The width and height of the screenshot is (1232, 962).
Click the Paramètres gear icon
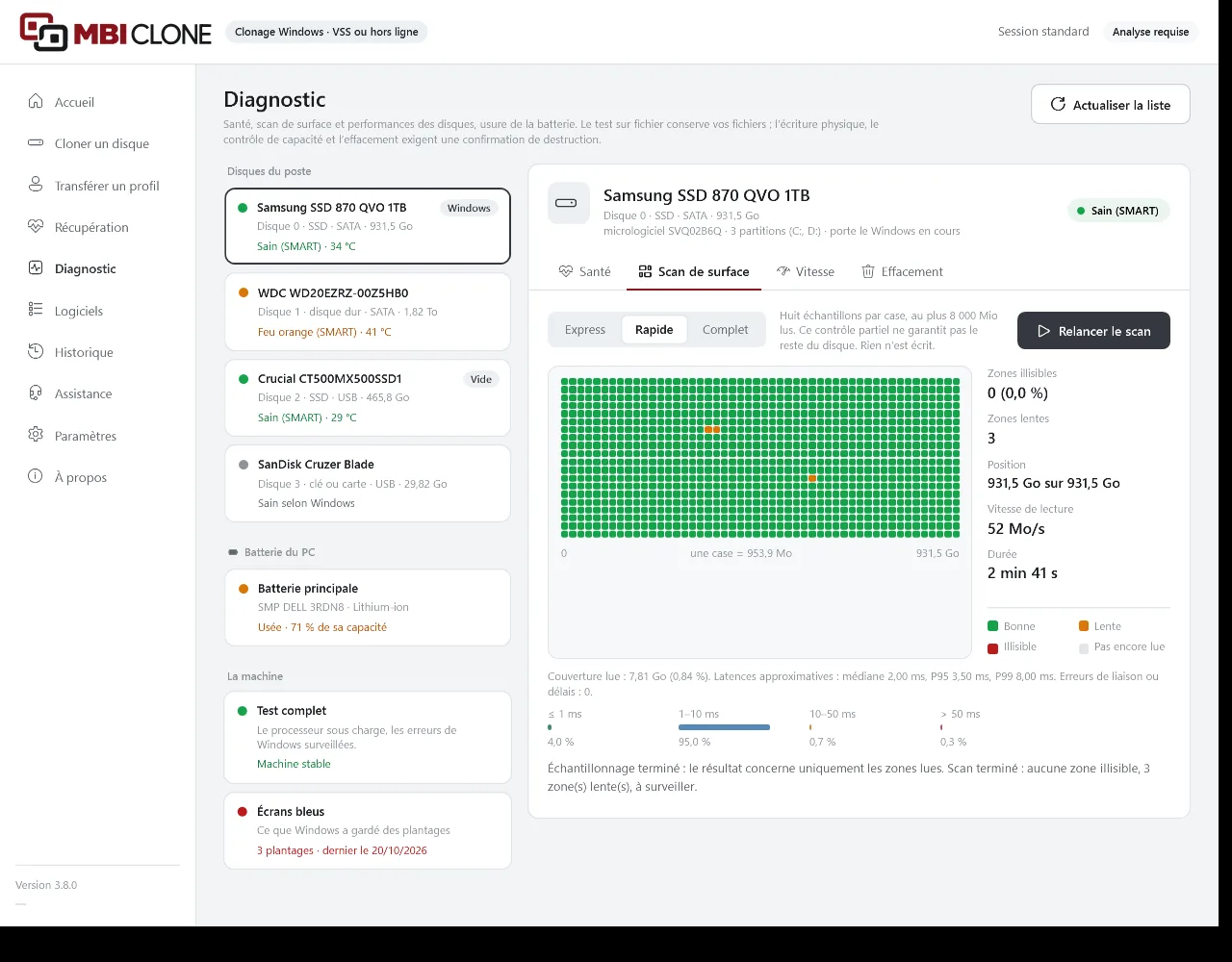pos(36,435)
